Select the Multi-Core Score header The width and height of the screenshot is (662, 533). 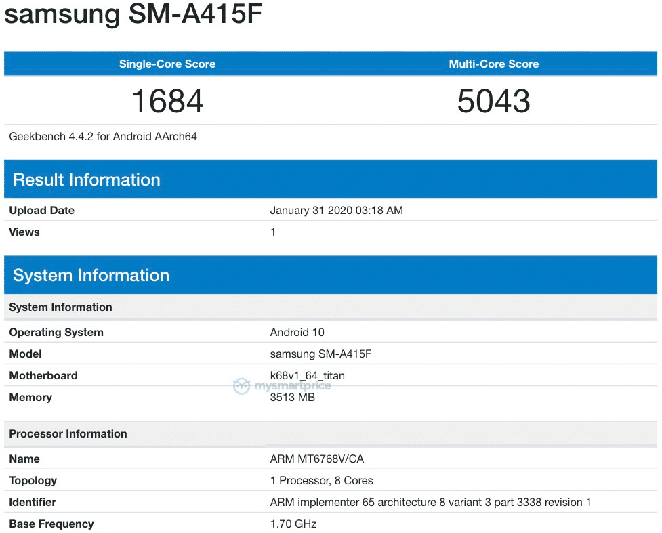coord(493,64)
